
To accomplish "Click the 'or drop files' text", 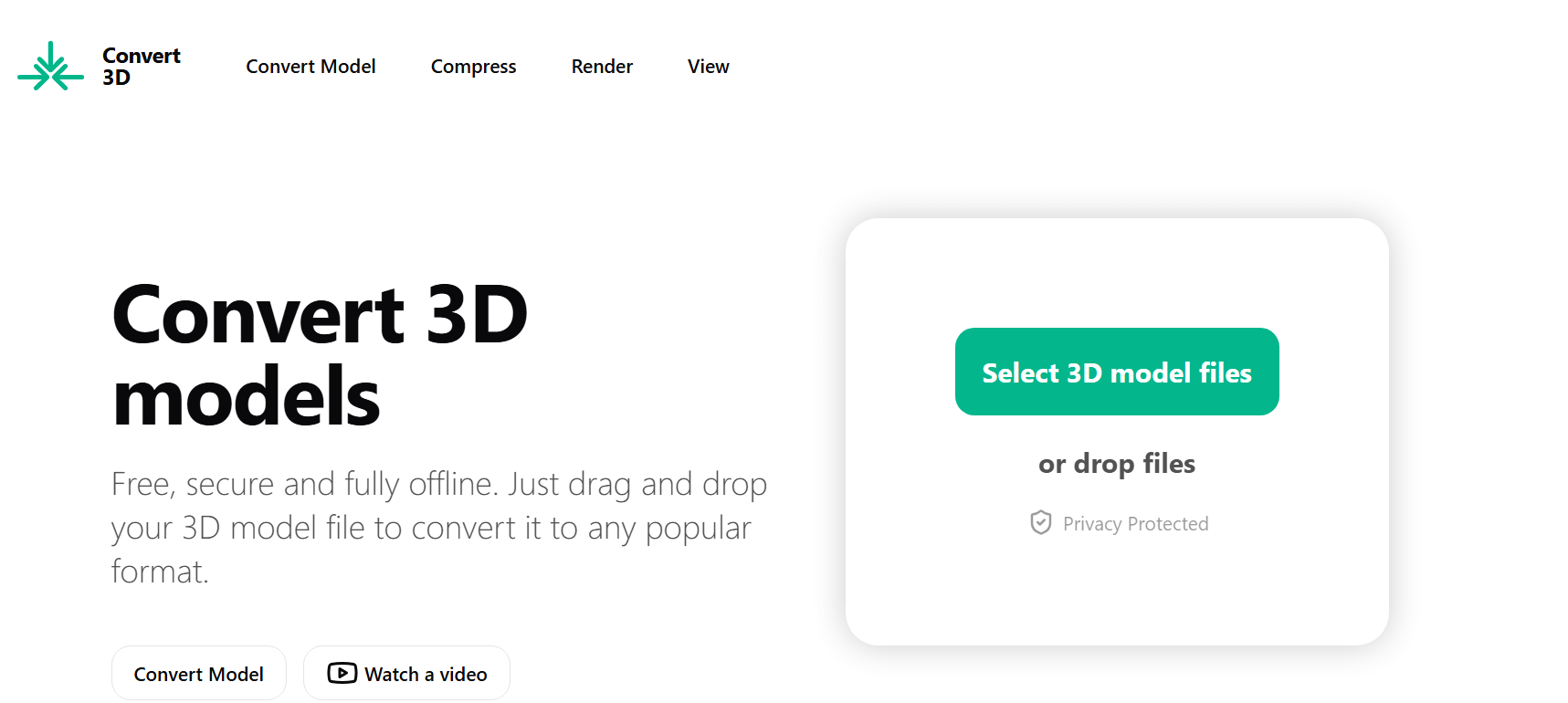I will click(x=1116, y=464).
